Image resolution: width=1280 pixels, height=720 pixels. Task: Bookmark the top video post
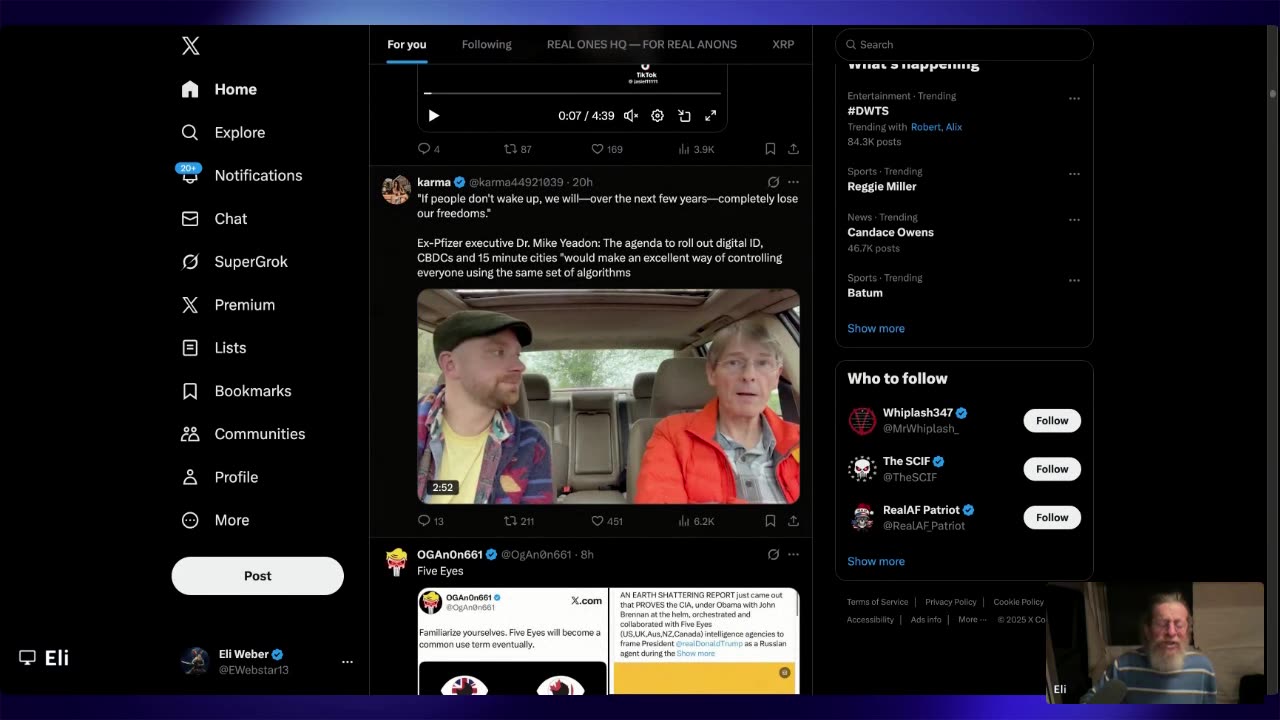pos(770,149)
